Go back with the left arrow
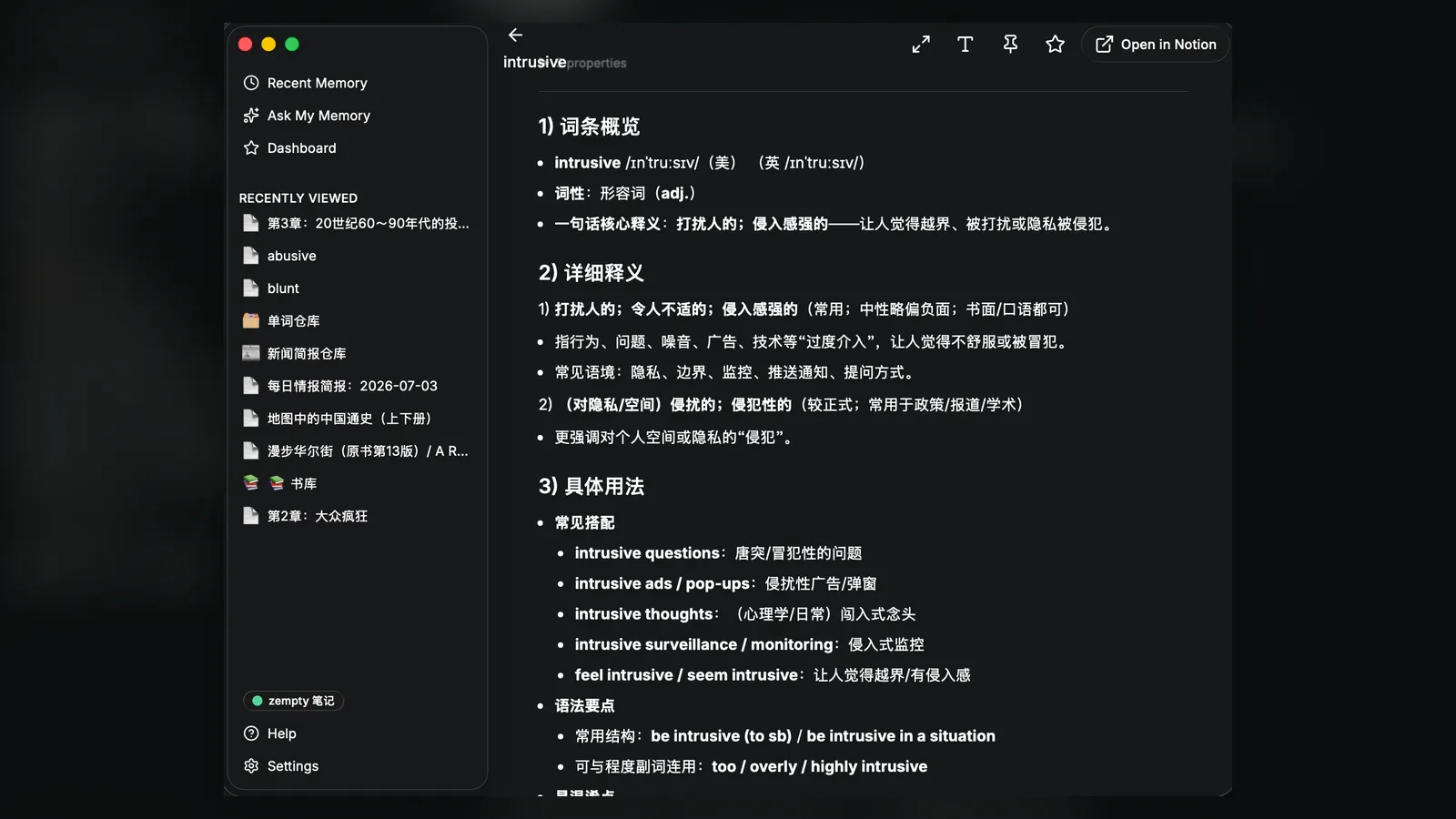Image resolution: width=1456 pixels, height=819 pixels. click(x=515, y=35)
